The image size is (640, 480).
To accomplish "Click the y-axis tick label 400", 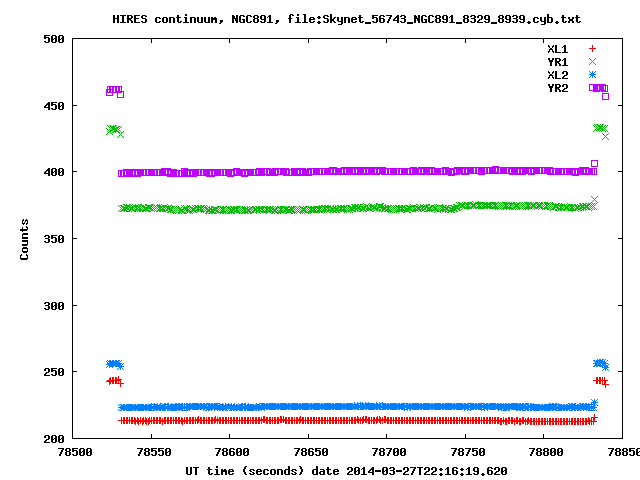I will tap(54, 172).
